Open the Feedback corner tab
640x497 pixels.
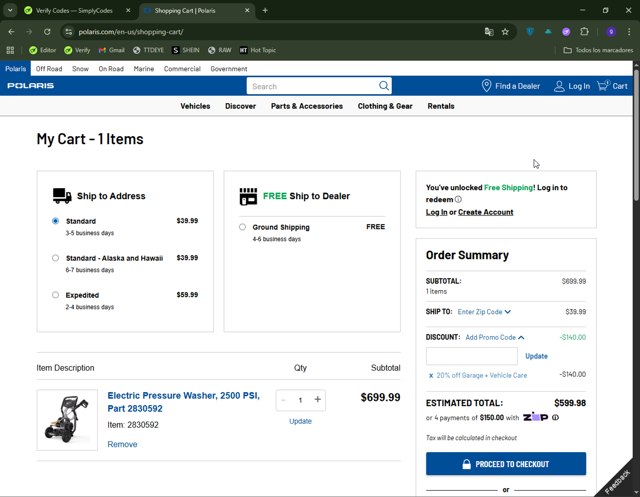[618, 480]
